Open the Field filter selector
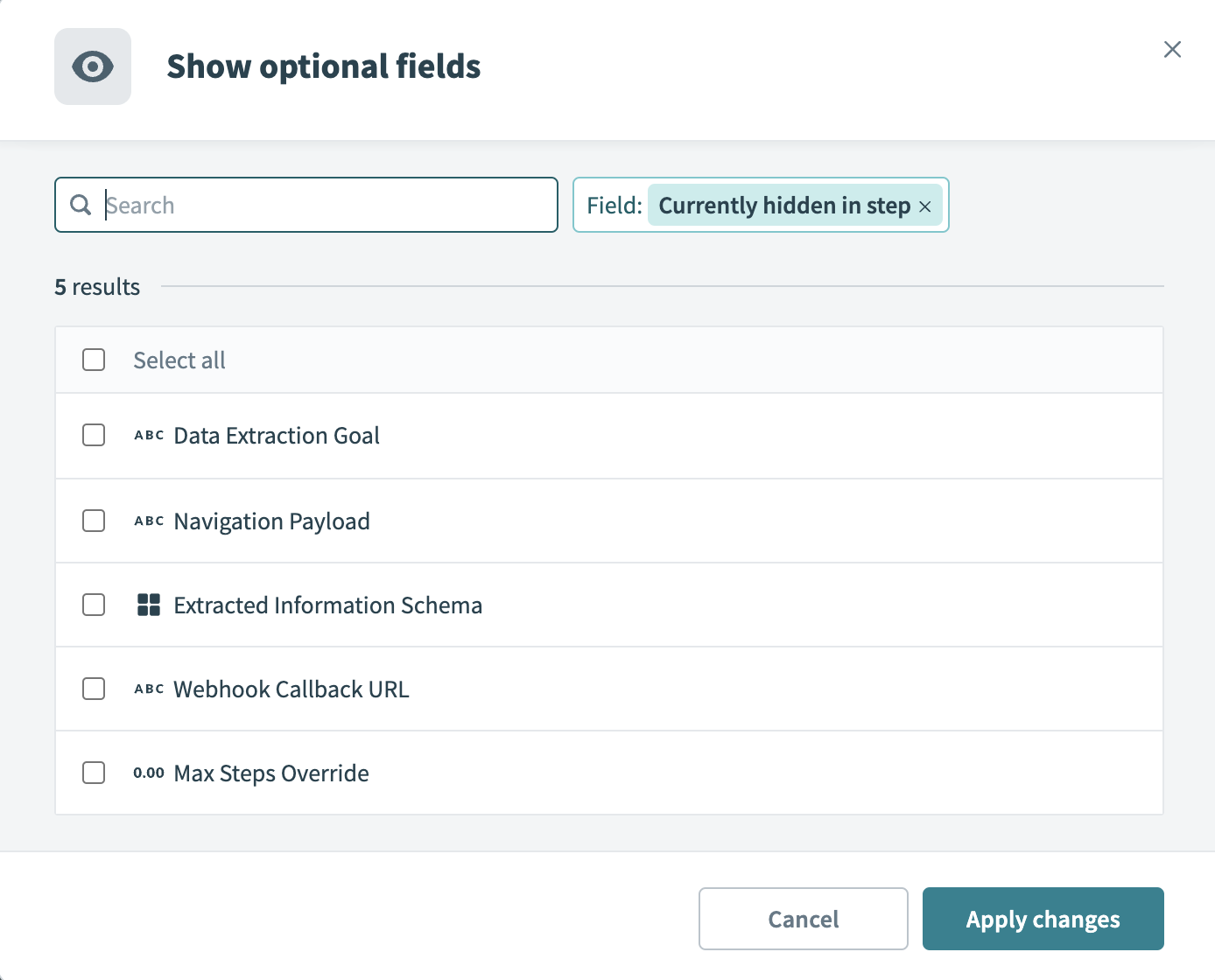 click(x=614, y=206)
